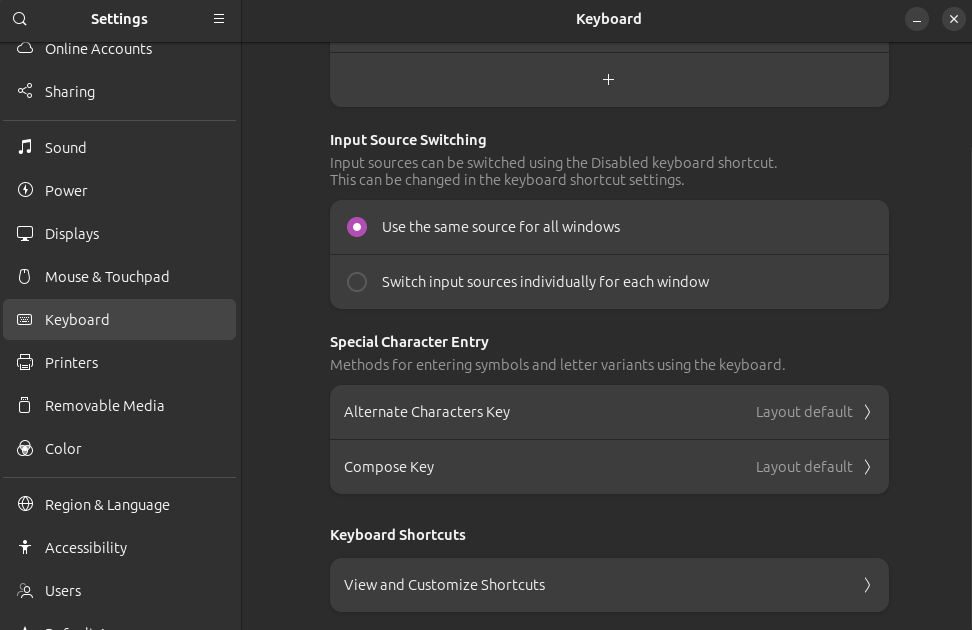The height and width of the screenshot is (630, 972).
Task: Minimize the Settings window
Action: coord(917,19)
